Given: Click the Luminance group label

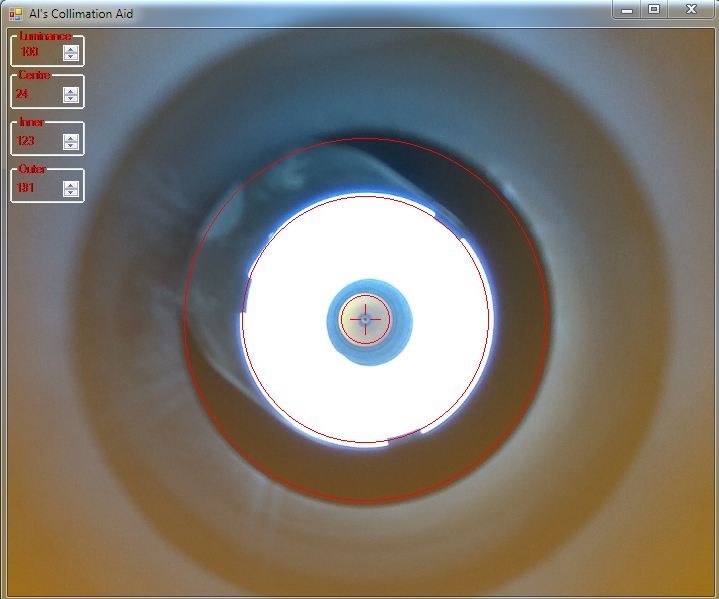Looking at the screenshot, I should tap(44, 36).
